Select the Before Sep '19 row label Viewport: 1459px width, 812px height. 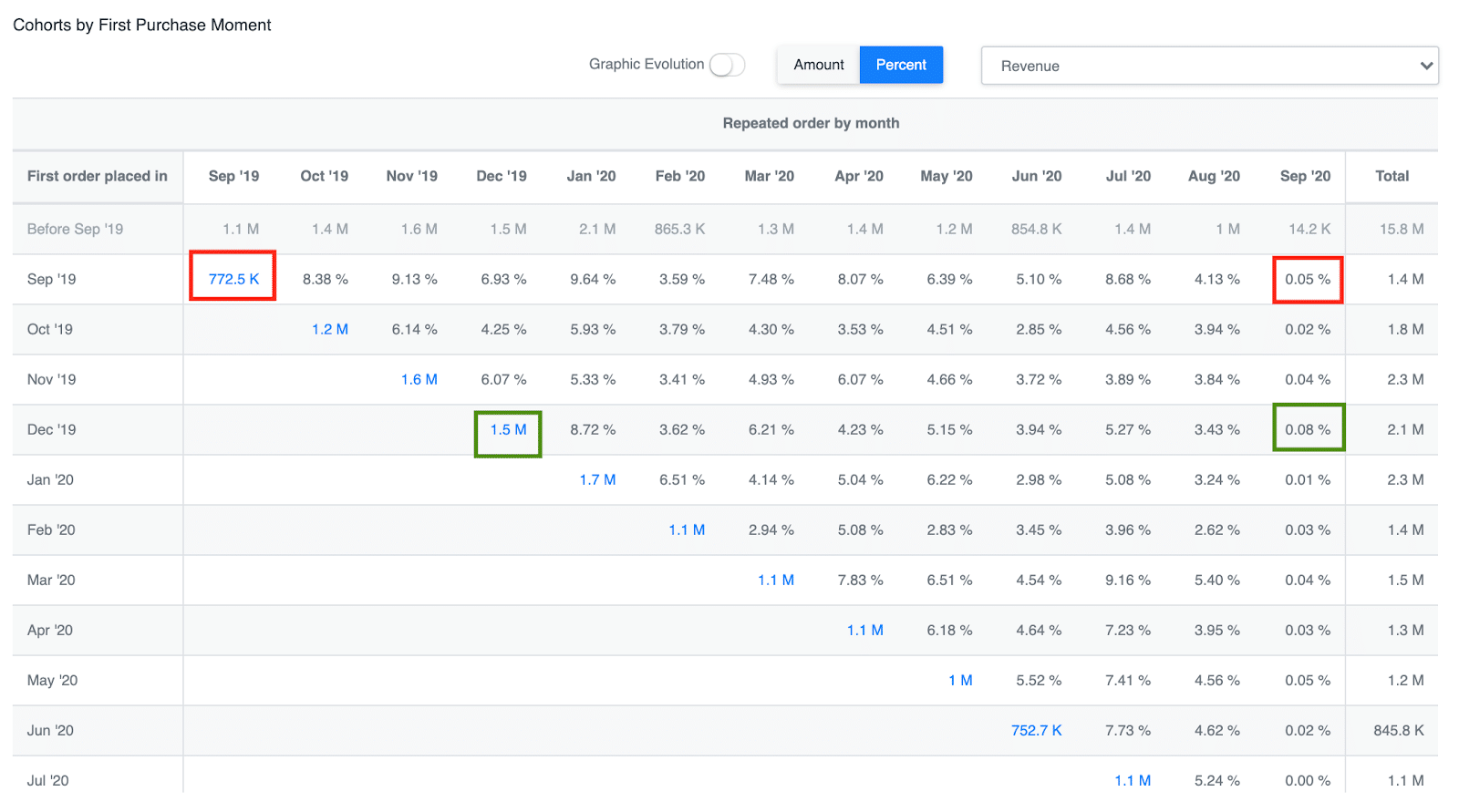(x=75, y=229)
